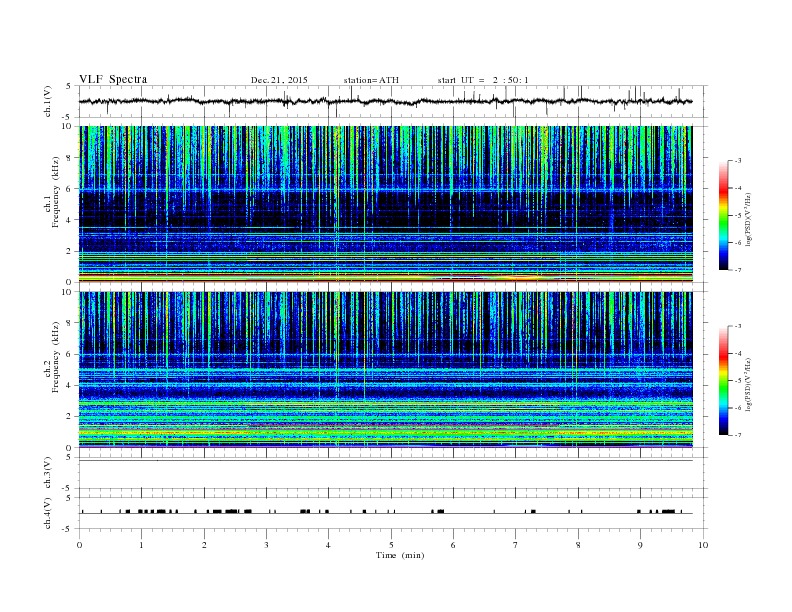The width and height of the screenshot is (792, 612).
Task: Click time axis tick label "5"
Action: (391, 545)
